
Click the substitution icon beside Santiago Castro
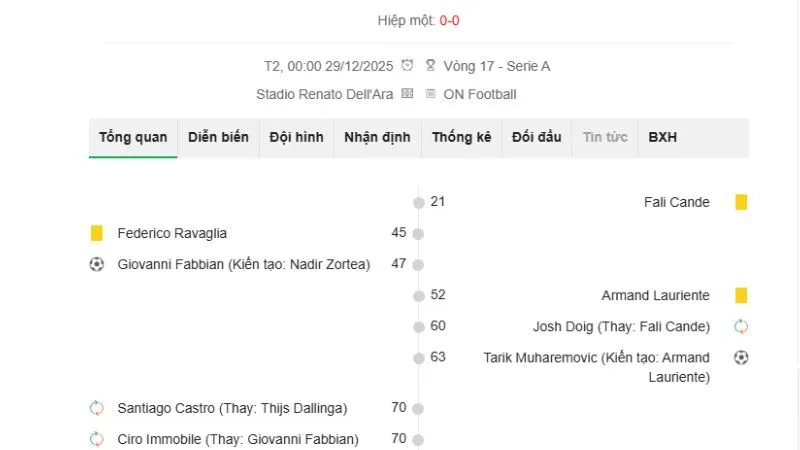97,408
